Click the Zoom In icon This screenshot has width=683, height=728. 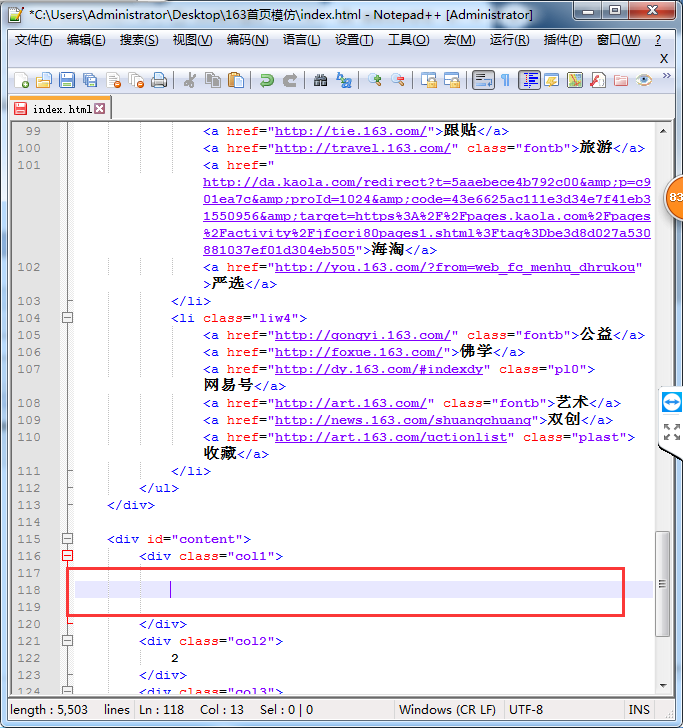(x=375, y=80)
